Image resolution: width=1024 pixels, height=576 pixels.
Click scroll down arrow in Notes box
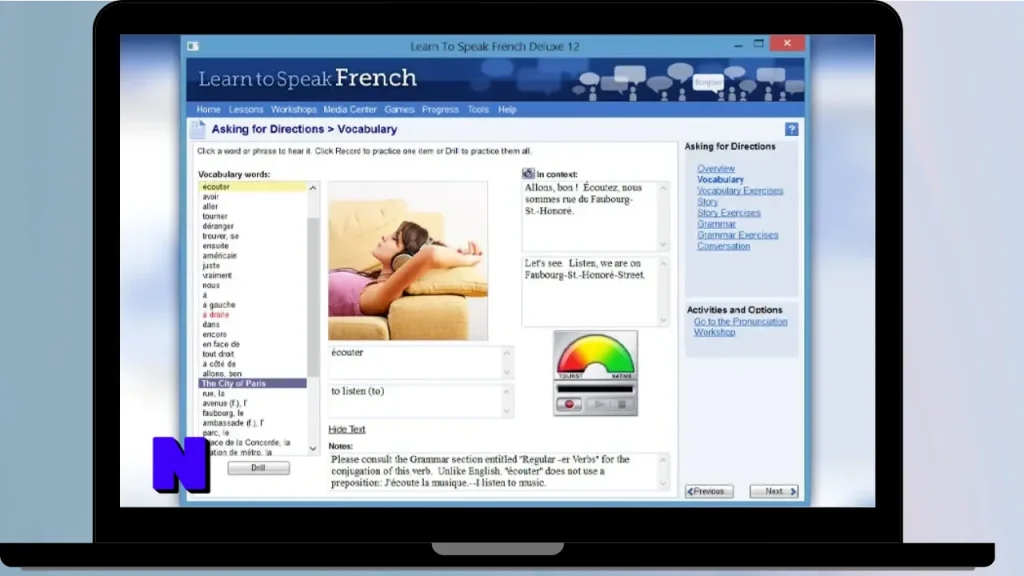663,484
